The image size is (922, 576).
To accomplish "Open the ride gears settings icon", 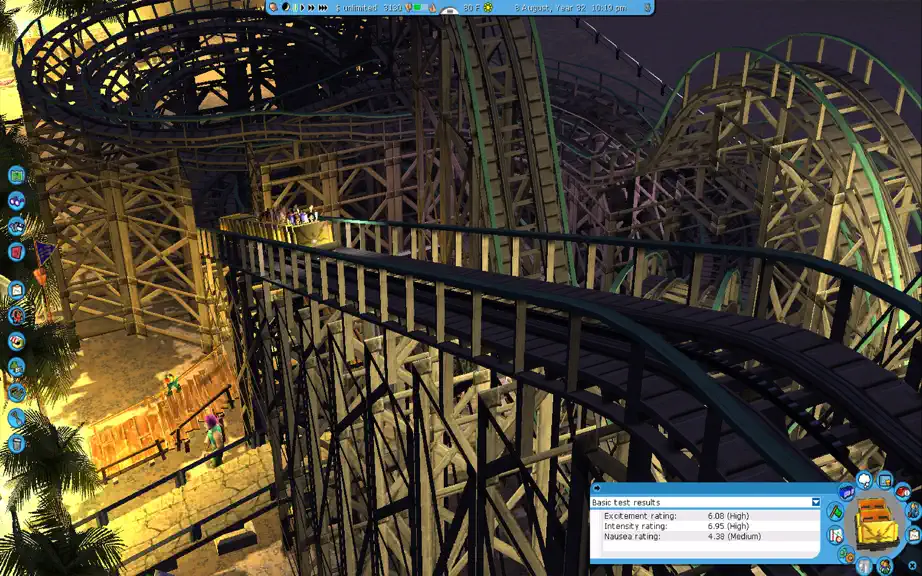I will [x=846, y=555].
